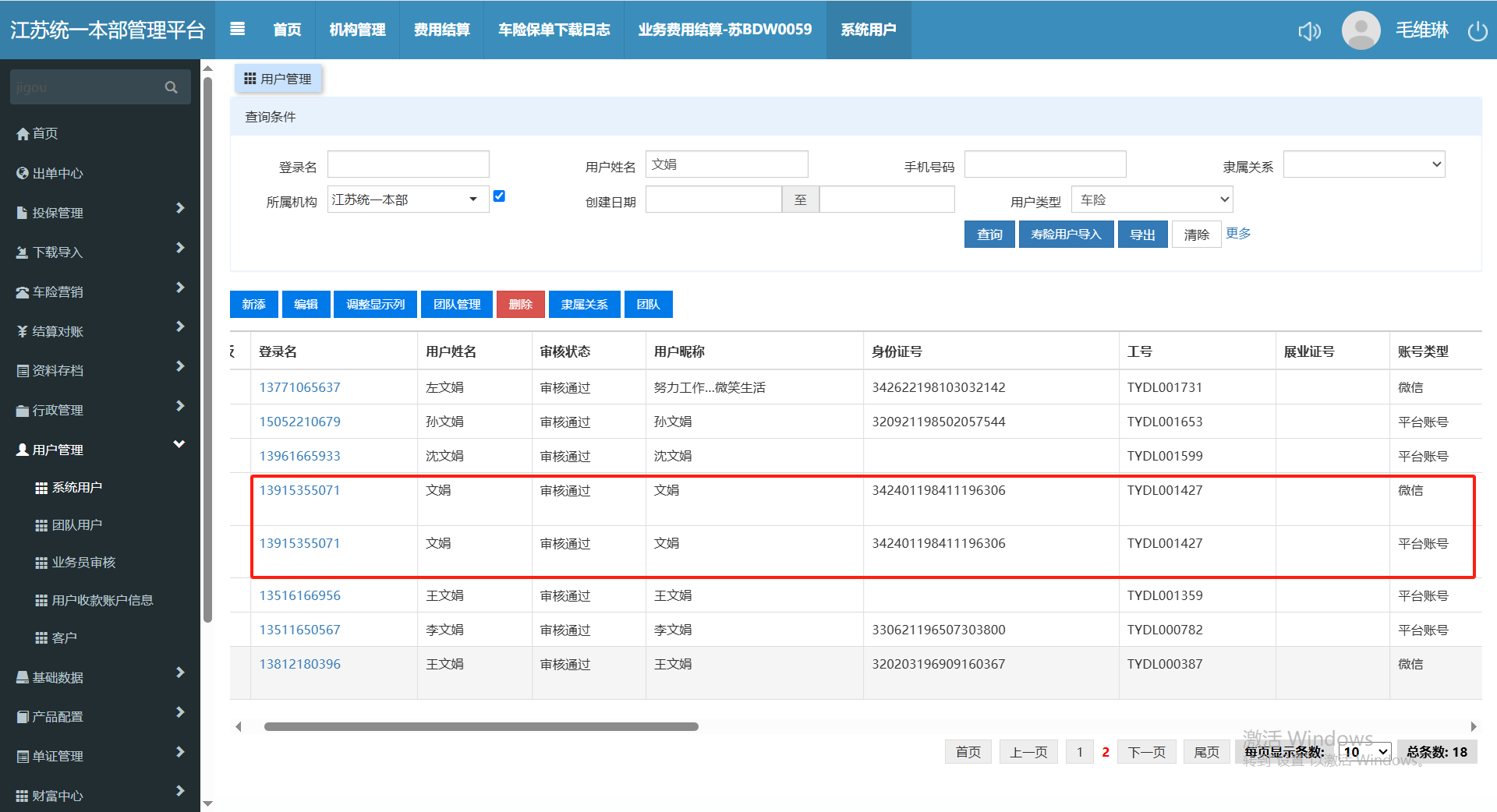Open the 隶属关系 dropdown
Screen dimensions: 1497x812
pos(1364,164)
